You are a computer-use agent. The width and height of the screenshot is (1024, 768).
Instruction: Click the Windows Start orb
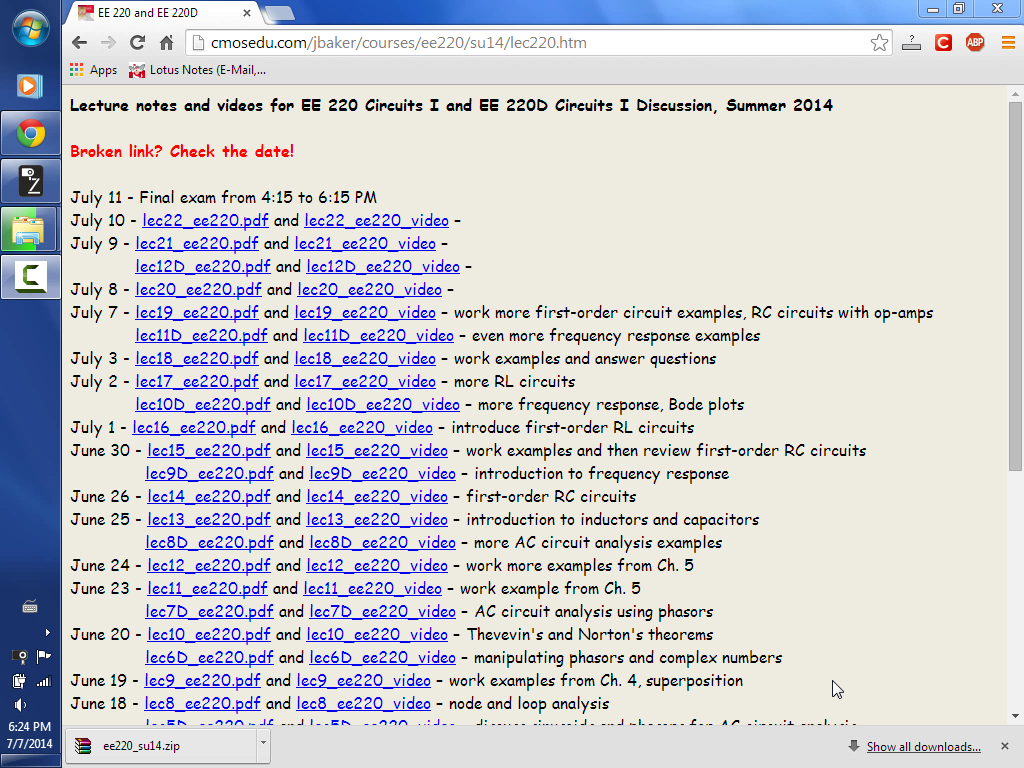pyautogui.click(x=30, y=27)
